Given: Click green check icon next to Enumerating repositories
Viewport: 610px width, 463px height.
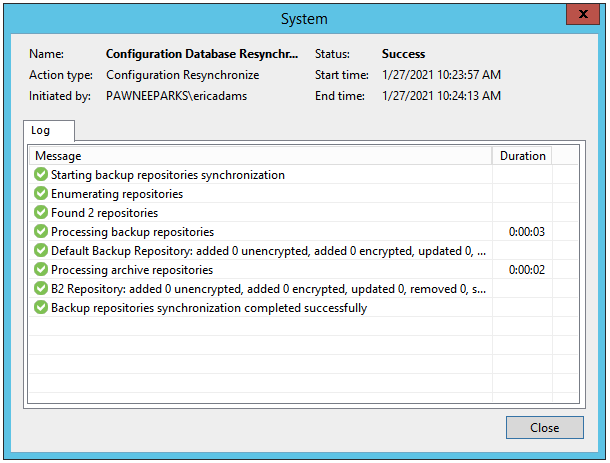Looking at the screenshot, I should 41,194.
